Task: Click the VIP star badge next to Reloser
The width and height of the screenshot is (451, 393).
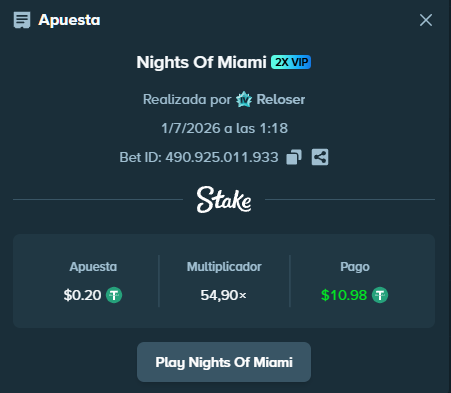Action: click(244, 99)
